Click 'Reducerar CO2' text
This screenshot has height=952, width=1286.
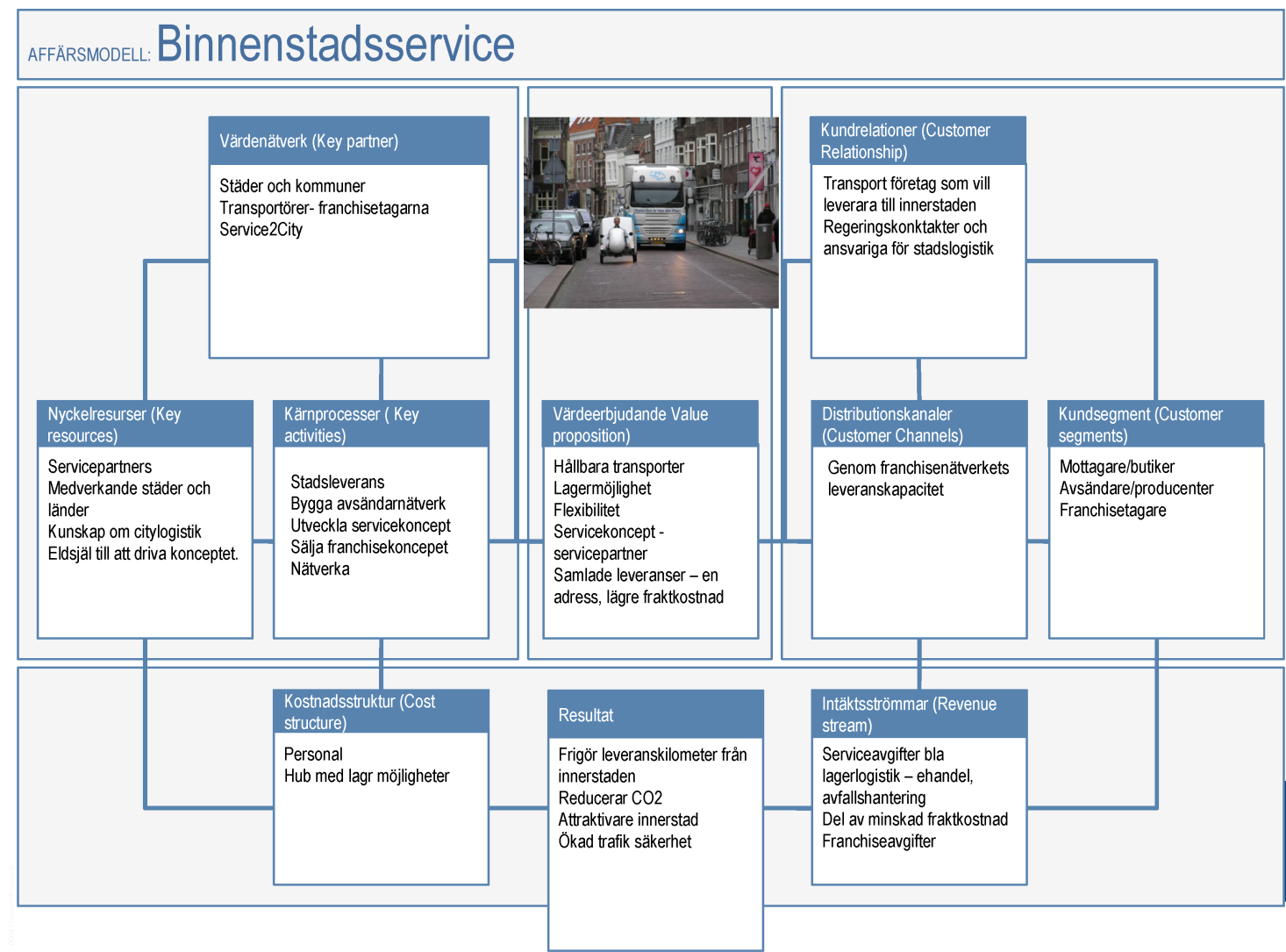pos(610,798)
